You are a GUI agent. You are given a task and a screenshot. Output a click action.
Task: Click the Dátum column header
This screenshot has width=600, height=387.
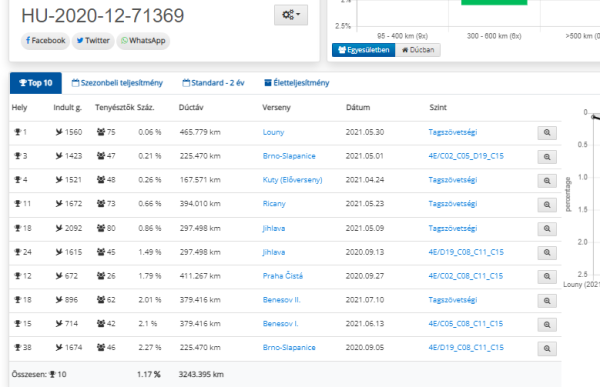[358, 108]
